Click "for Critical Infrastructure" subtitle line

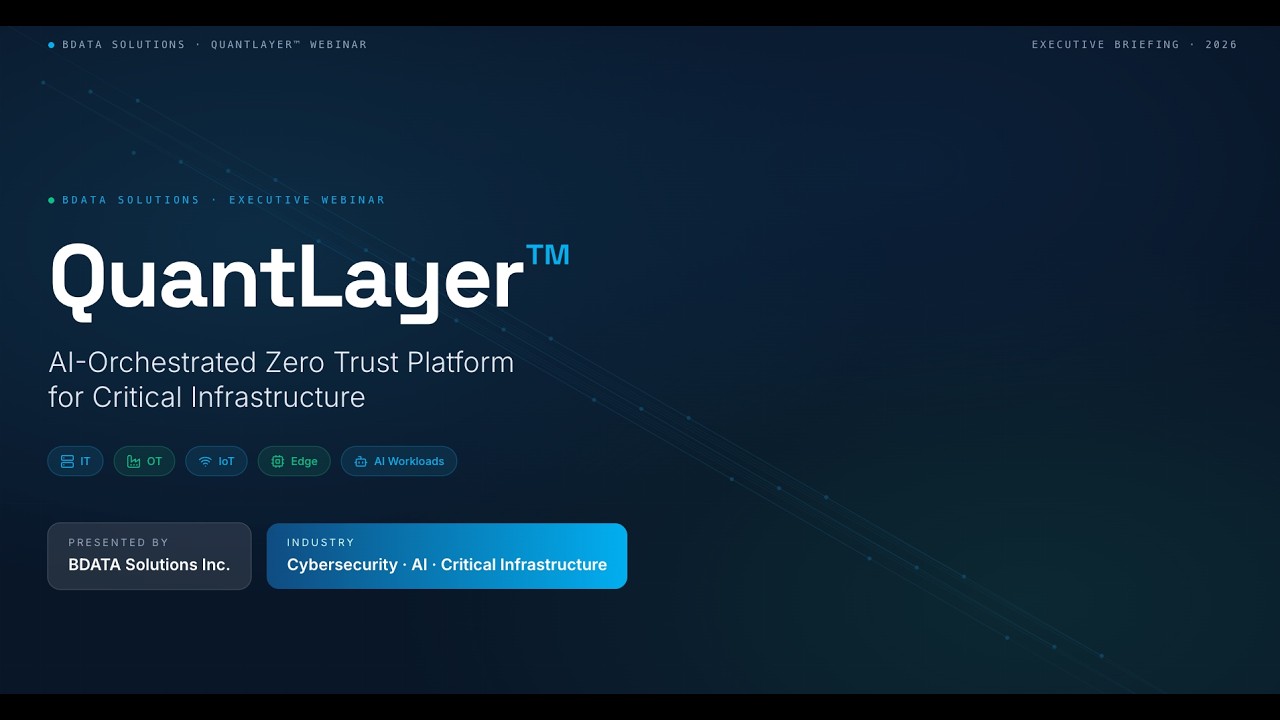207,397
